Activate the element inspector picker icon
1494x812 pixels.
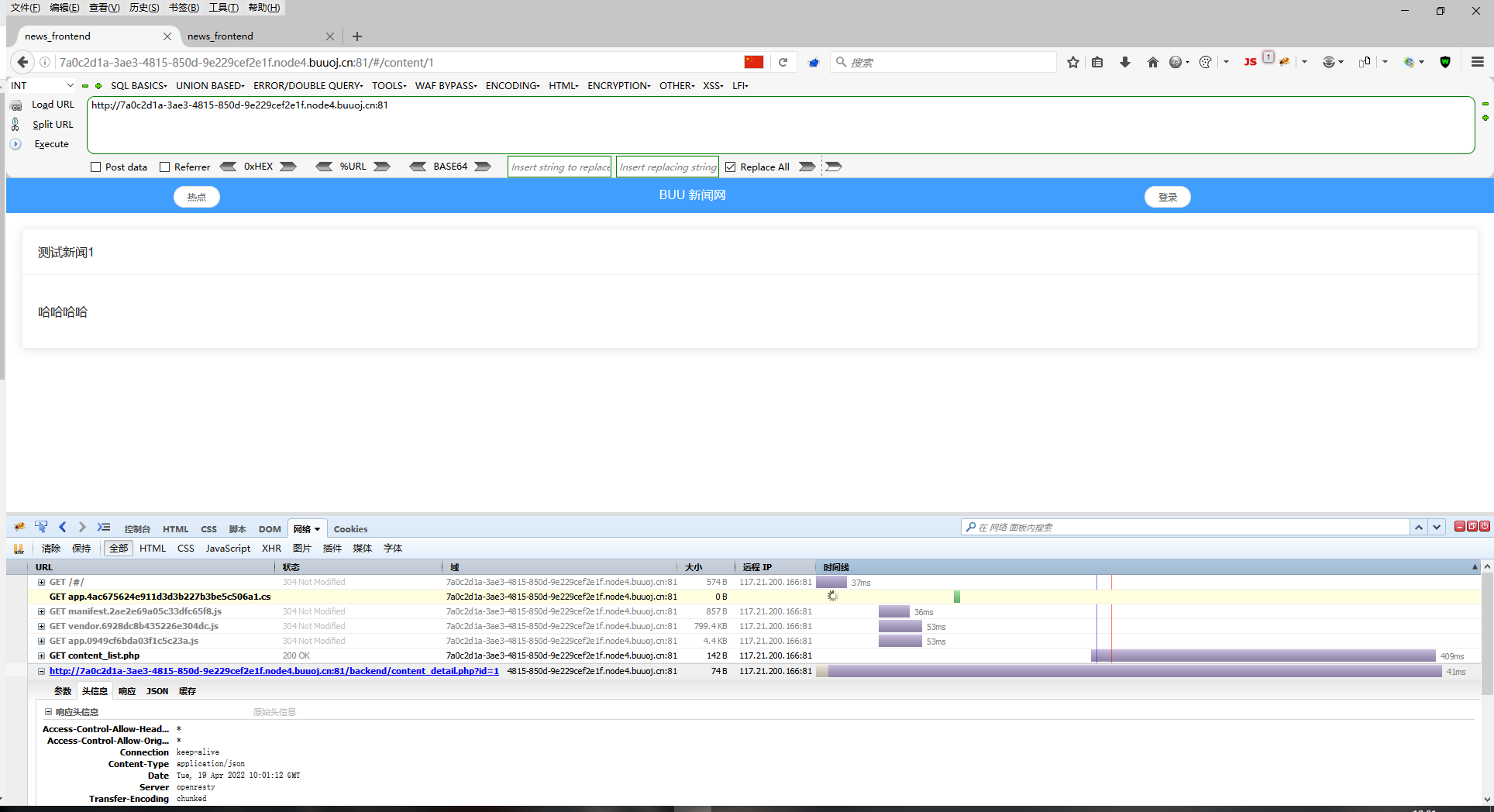tap(41, 526)
